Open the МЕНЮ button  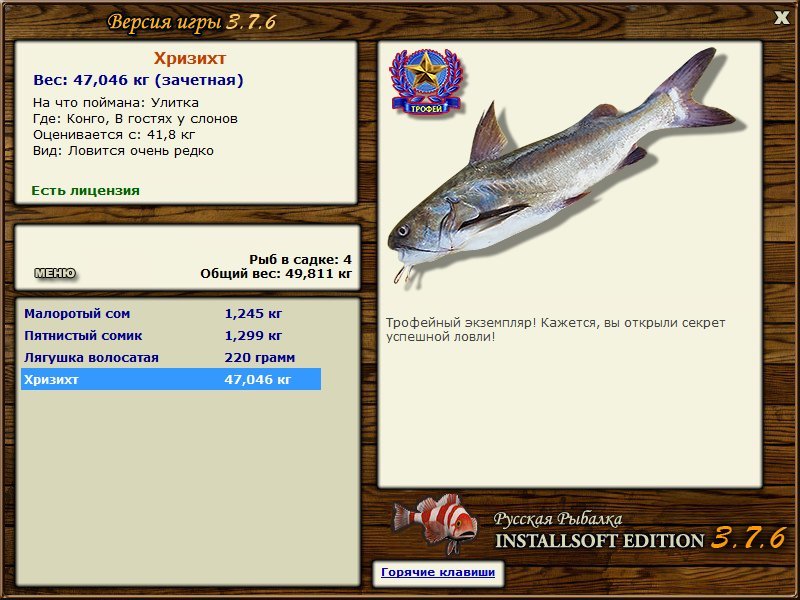pos(55,273)
